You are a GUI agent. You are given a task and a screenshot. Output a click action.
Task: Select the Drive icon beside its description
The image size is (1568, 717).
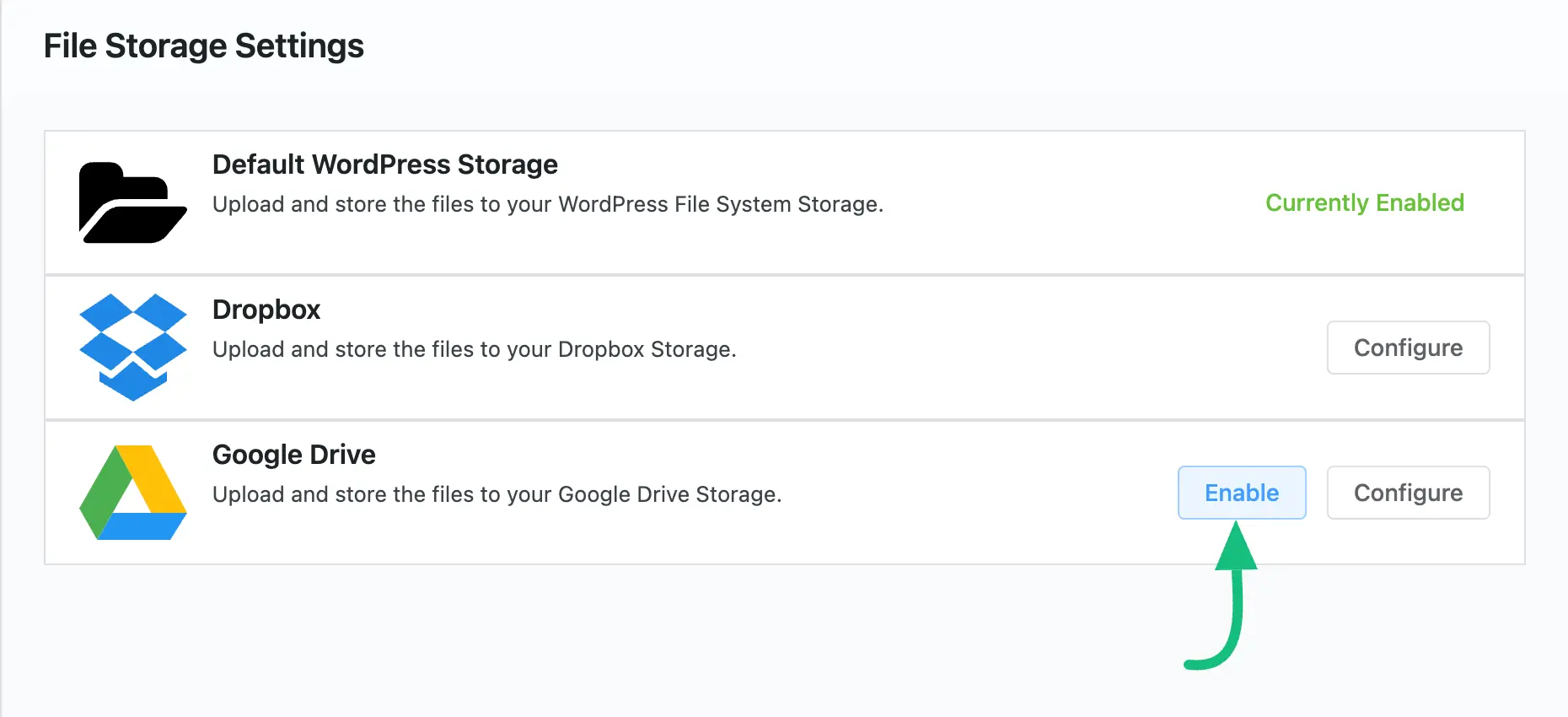[x=132, y=493]
